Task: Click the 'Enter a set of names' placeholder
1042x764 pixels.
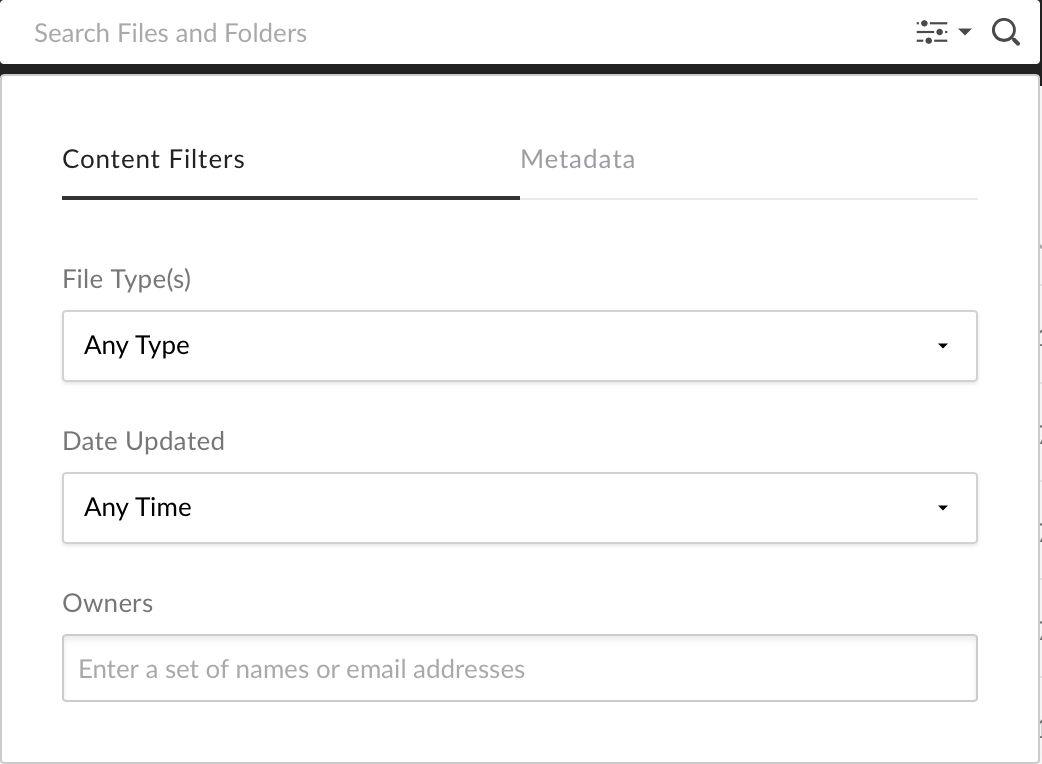Action: tap(301, 668)
